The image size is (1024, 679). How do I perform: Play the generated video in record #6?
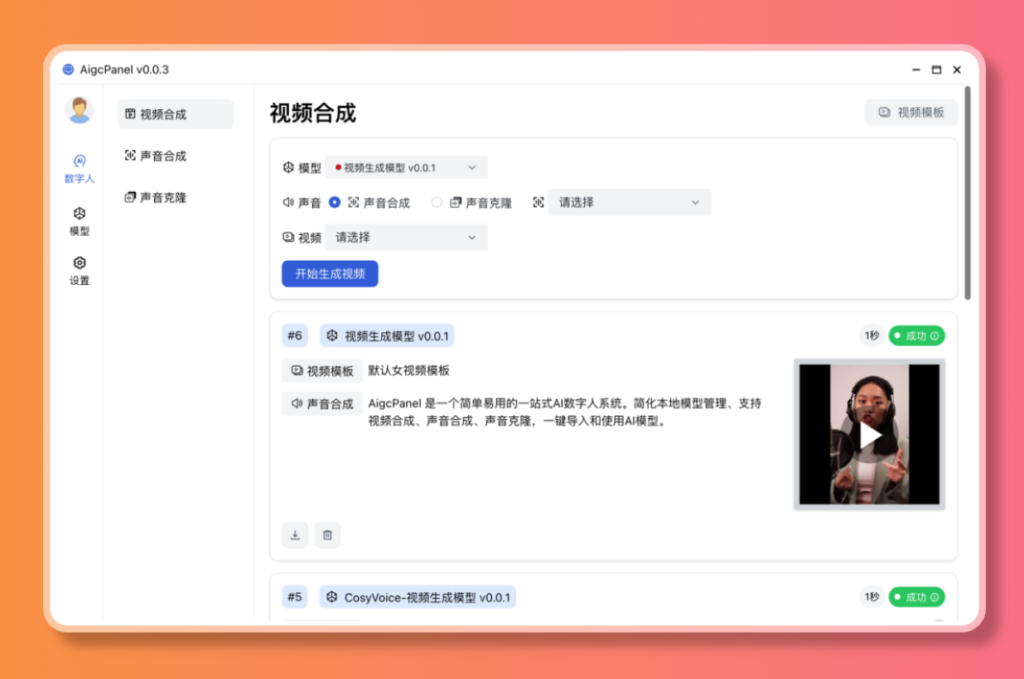[x=869, y=434]
